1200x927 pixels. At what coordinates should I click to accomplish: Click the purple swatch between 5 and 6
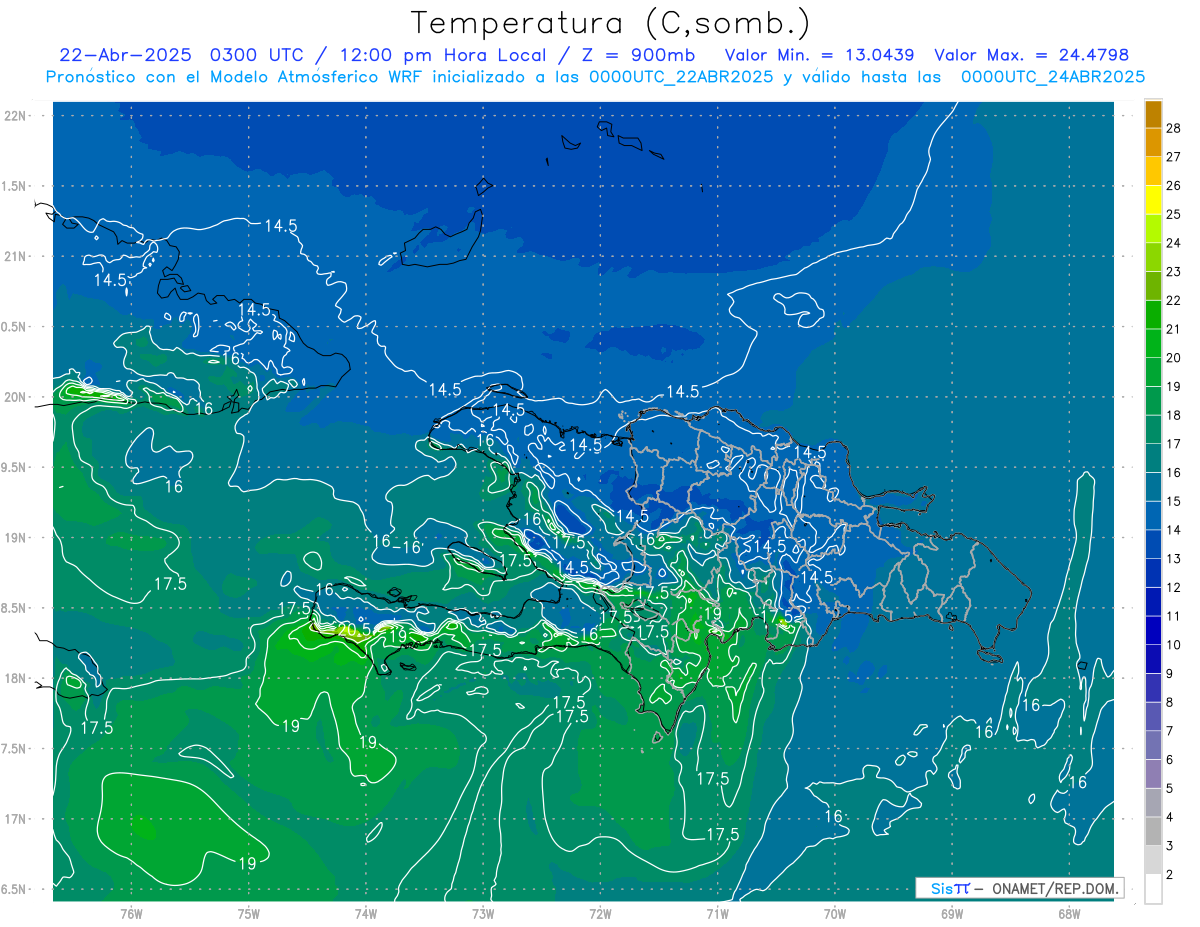click(1153, 774)
